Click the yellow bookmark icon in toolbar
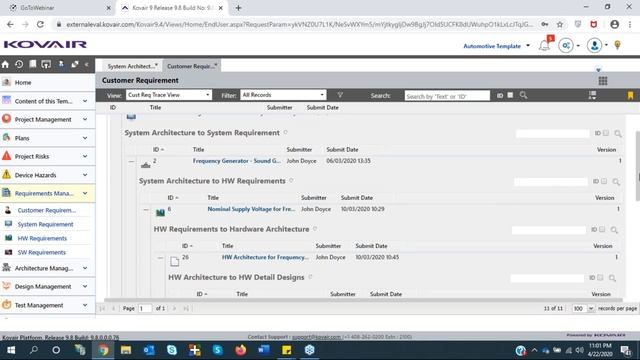Image resolution: width=640 pixels, height=360 pixels. [x=630, y=96]
